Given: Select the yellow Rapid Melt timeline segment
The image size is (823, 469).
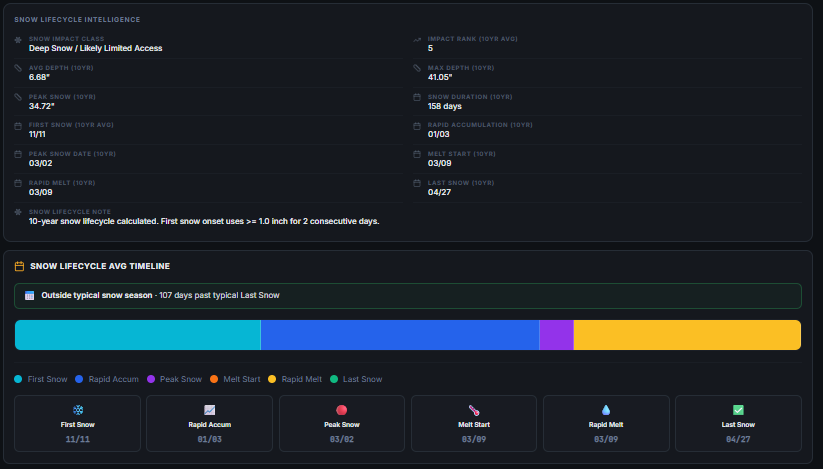Looking at the screenshot, I should (x=687, y=335).
